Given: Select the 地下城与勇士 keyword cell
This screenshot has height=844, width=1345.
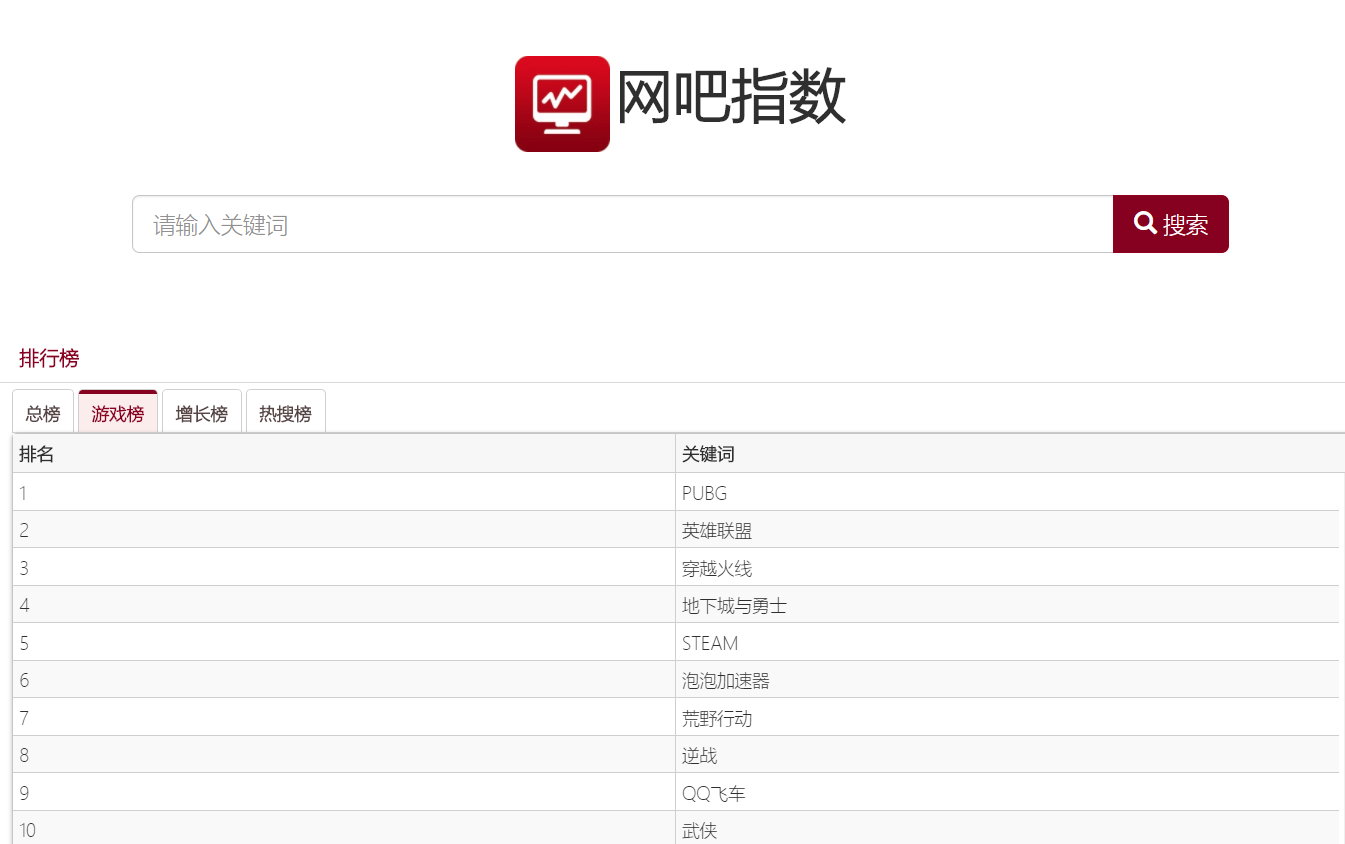Looking at the screenshot, I should click(1007, 605).
